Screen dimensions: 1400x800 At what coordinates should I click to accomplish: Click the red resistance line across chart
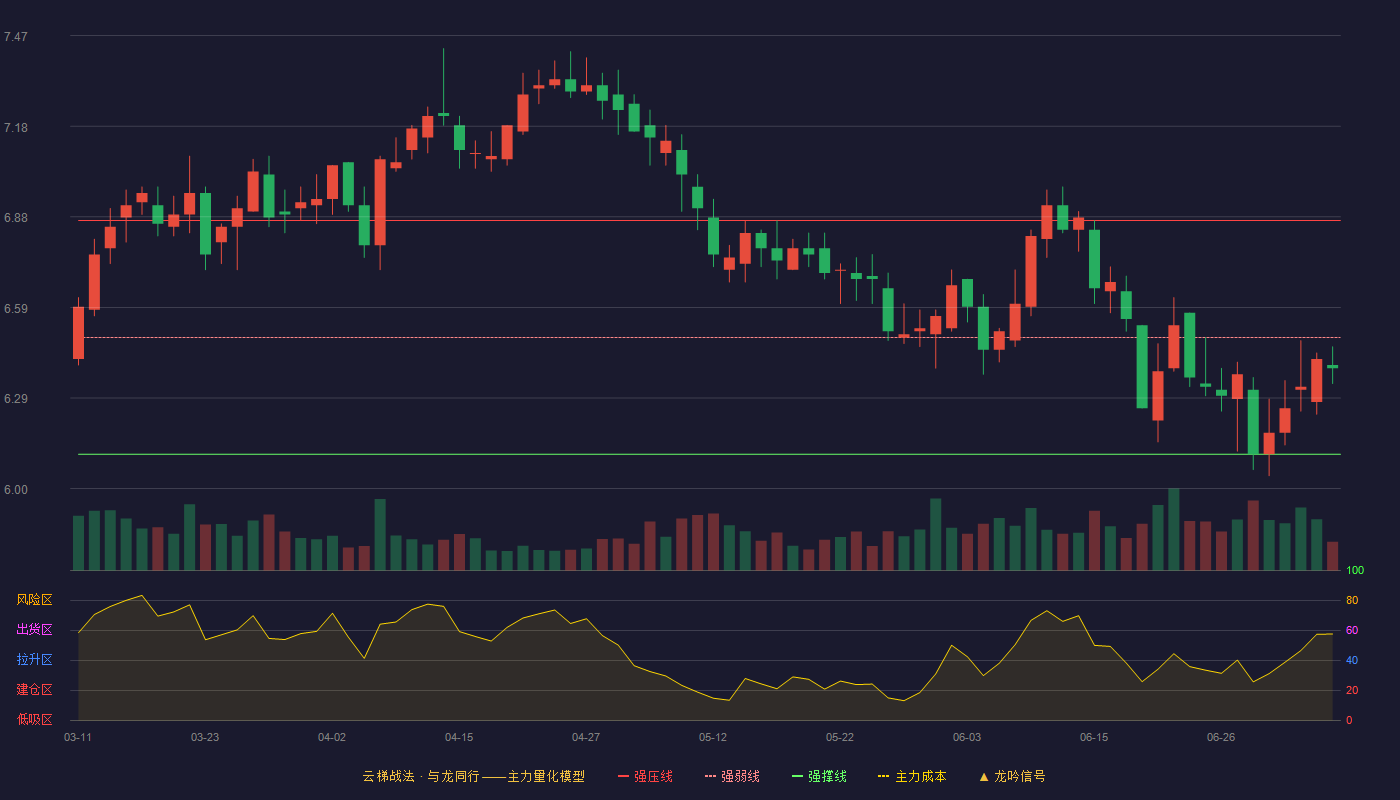coord(709,220)
